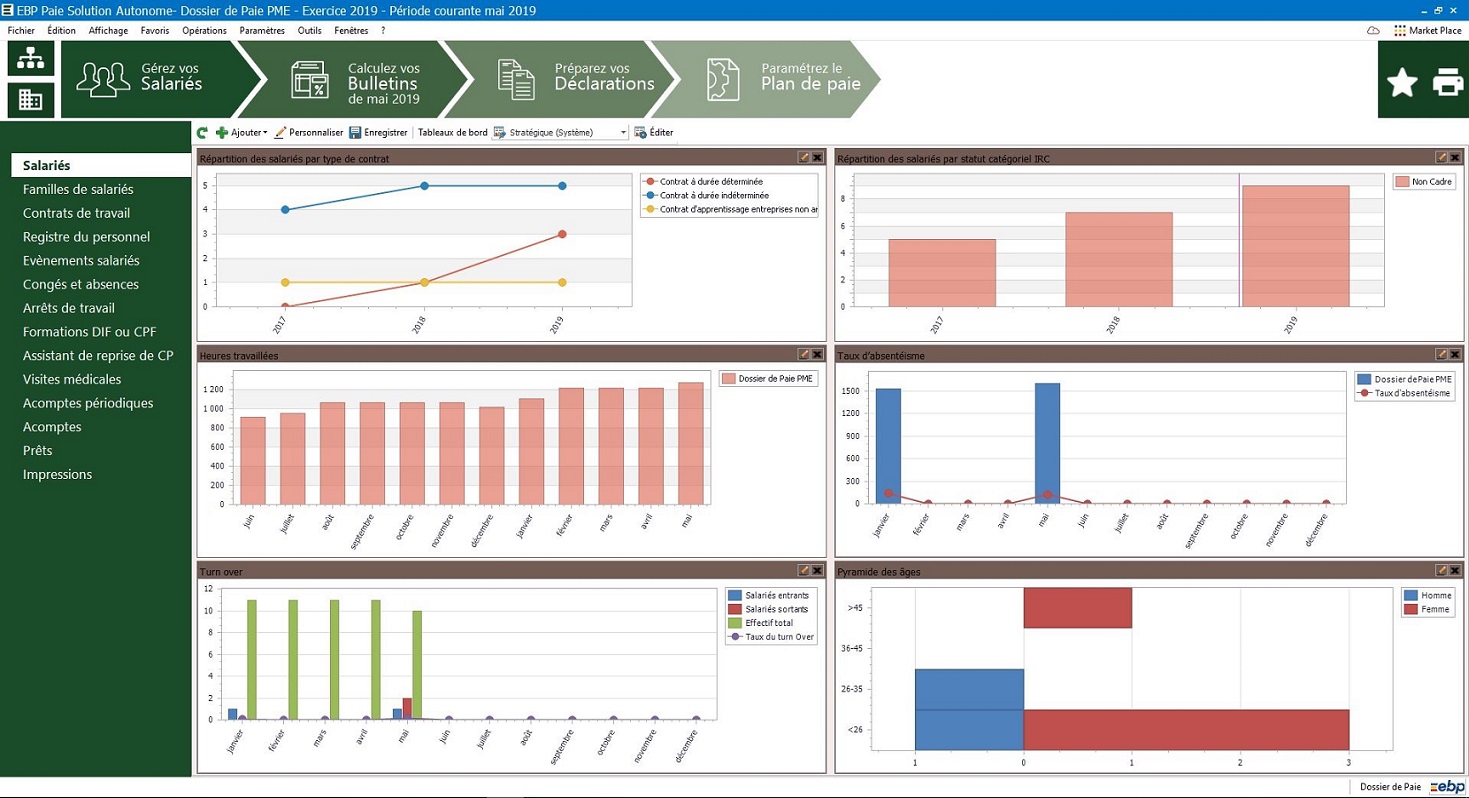Edit the Pyramide des âges widget
Viewport: 1469px width, 798px height.
[x=1441, y=570]
